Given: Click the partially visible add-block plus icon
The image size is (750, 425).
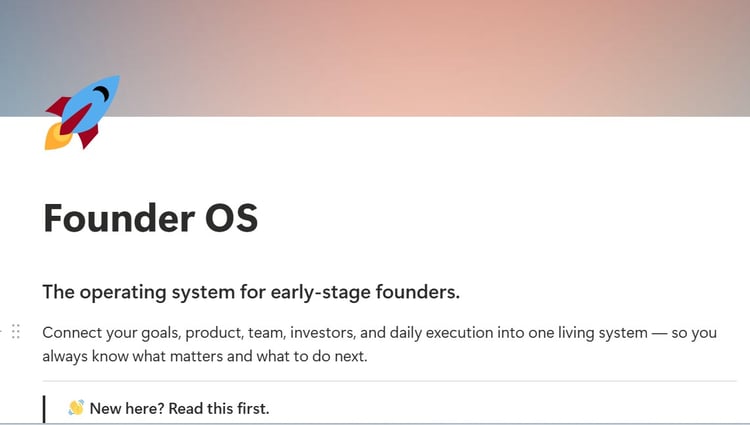Looking at the screenshot, I should pos(1,331).
